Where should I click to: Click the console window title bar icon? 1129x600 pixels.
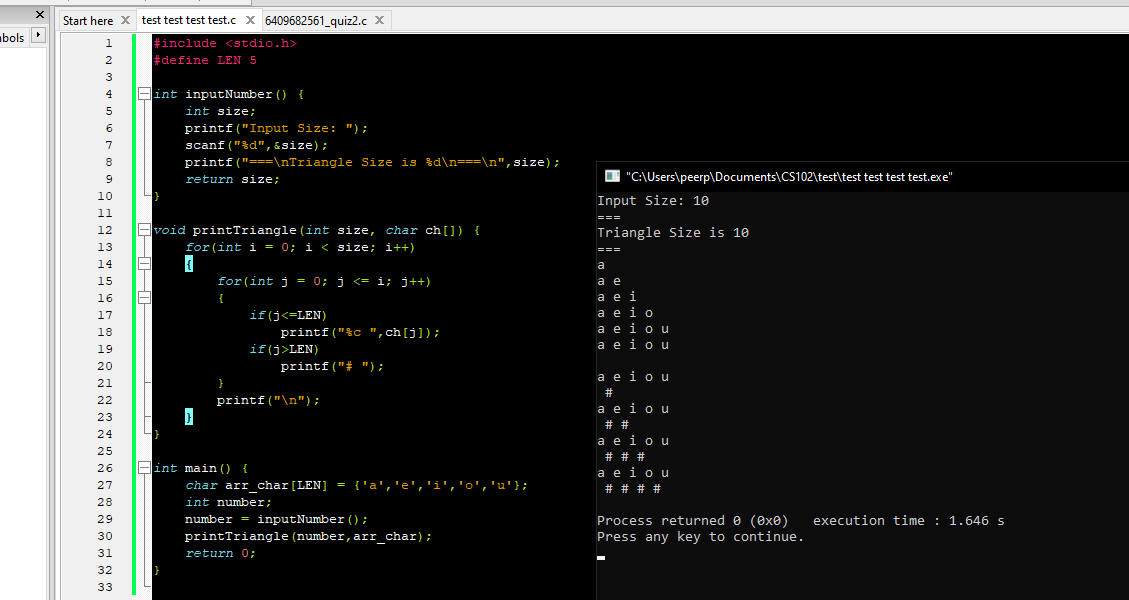612,176
